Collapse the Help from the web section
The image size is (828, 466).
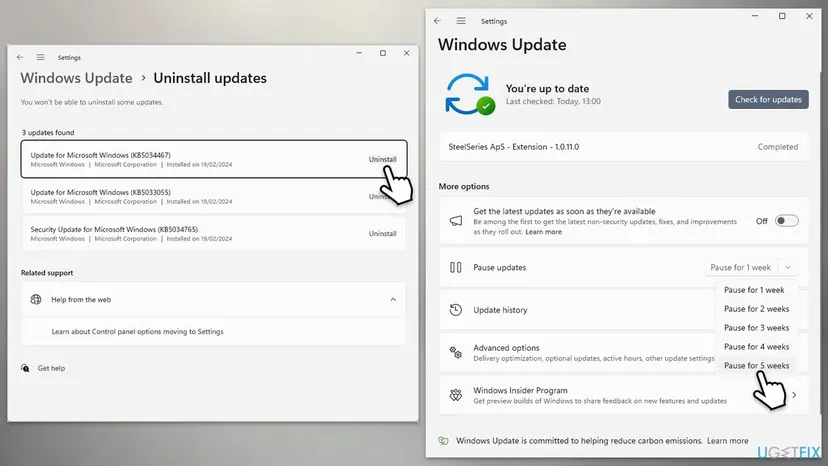(393, 300)
